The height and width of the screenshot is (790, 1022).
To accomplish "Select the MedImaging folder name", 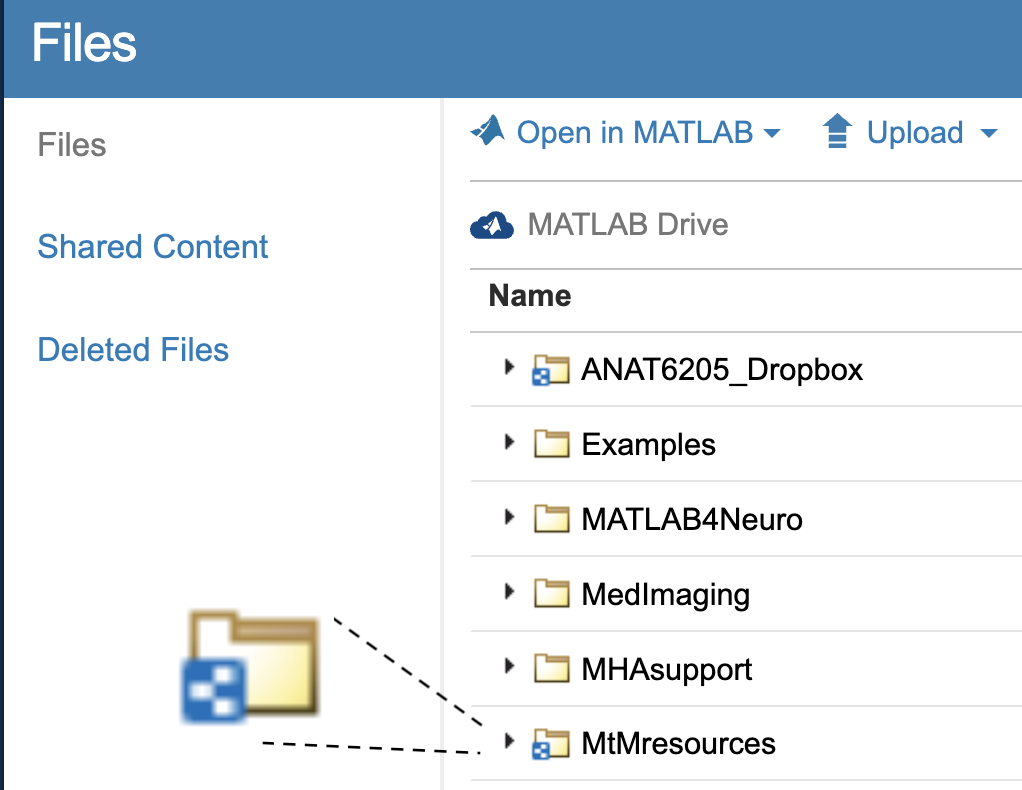I will pyautogui.click(x=665, y=595).
